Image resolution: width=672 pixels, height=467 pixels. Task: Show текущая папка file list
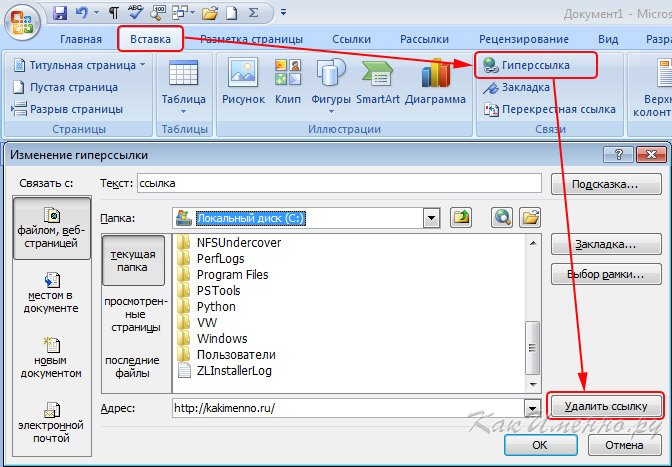(x=133, y=260)
